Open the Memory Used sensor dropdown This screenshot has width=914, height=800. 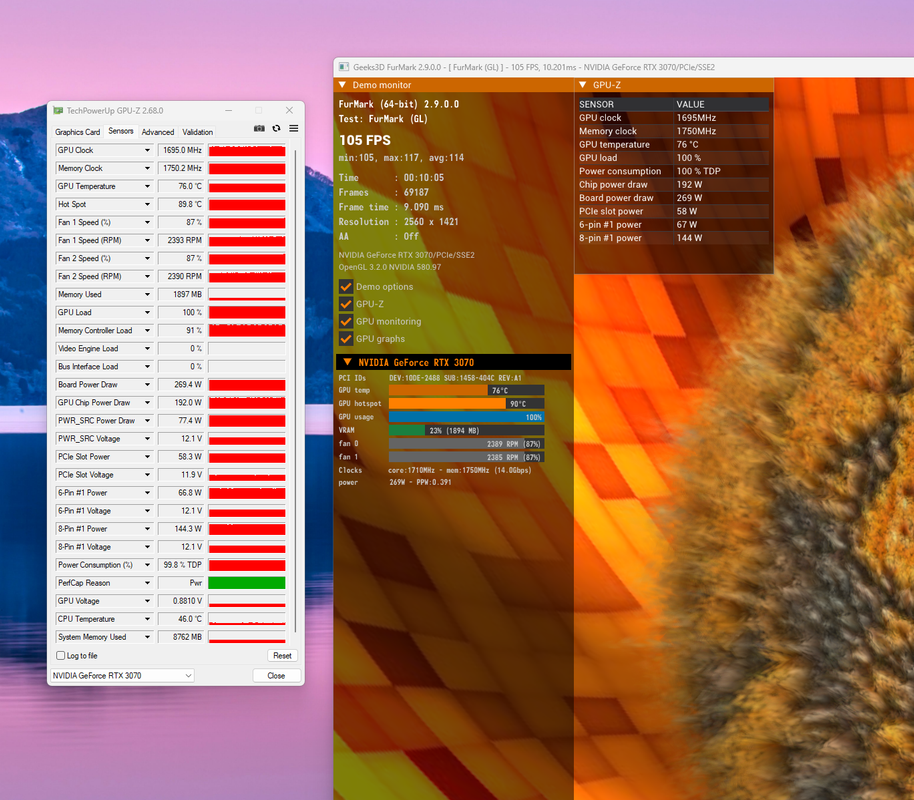[147, 294]
